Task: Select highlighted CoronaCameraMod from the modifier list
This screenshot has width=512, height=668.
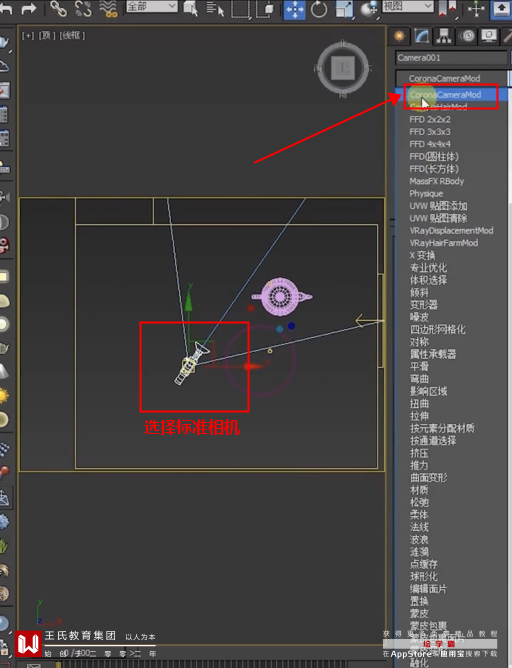Action: tap(451, 95)
